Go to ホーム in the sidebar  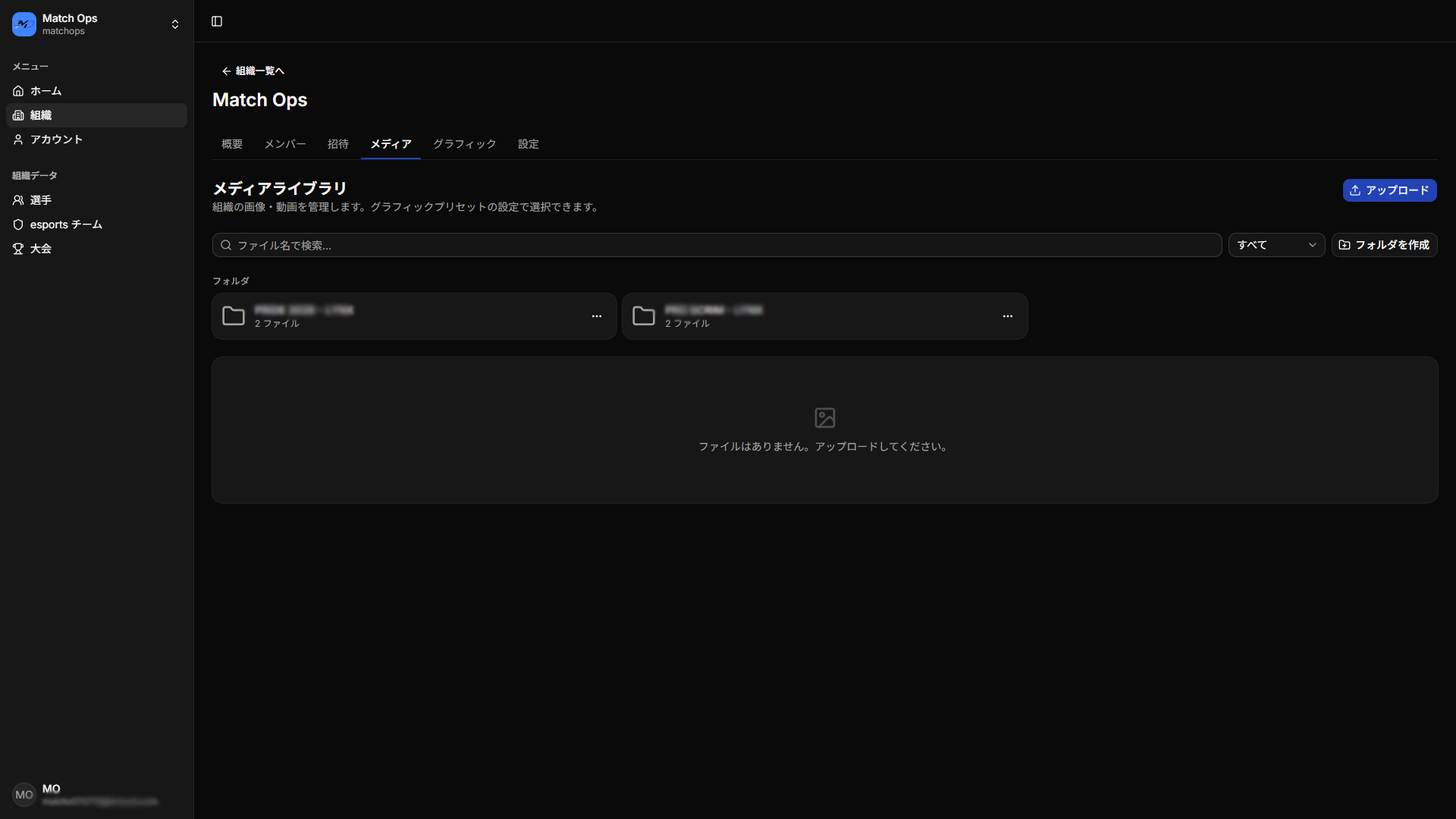96,91
